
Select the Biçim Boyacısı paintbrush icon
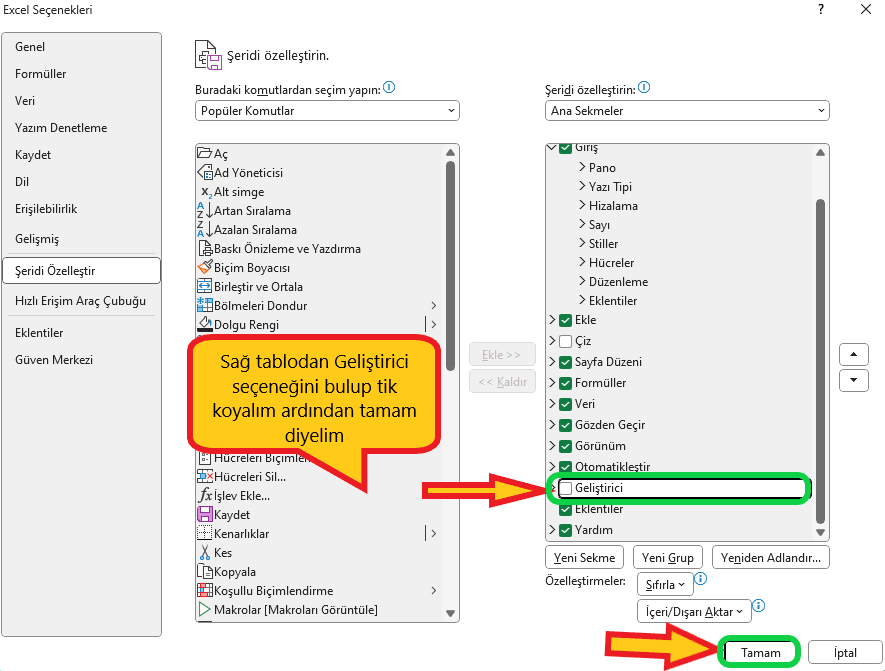click(x=205, y=268)
